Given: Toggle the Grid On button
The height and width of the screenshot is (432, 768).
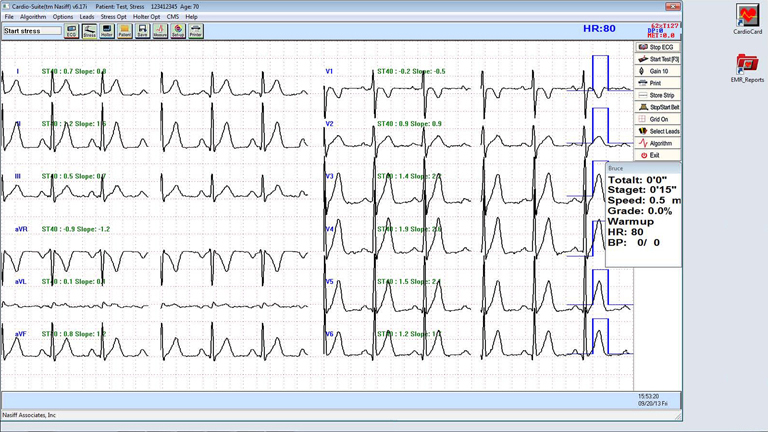Looking at the screenshot, I should (658, 119).
